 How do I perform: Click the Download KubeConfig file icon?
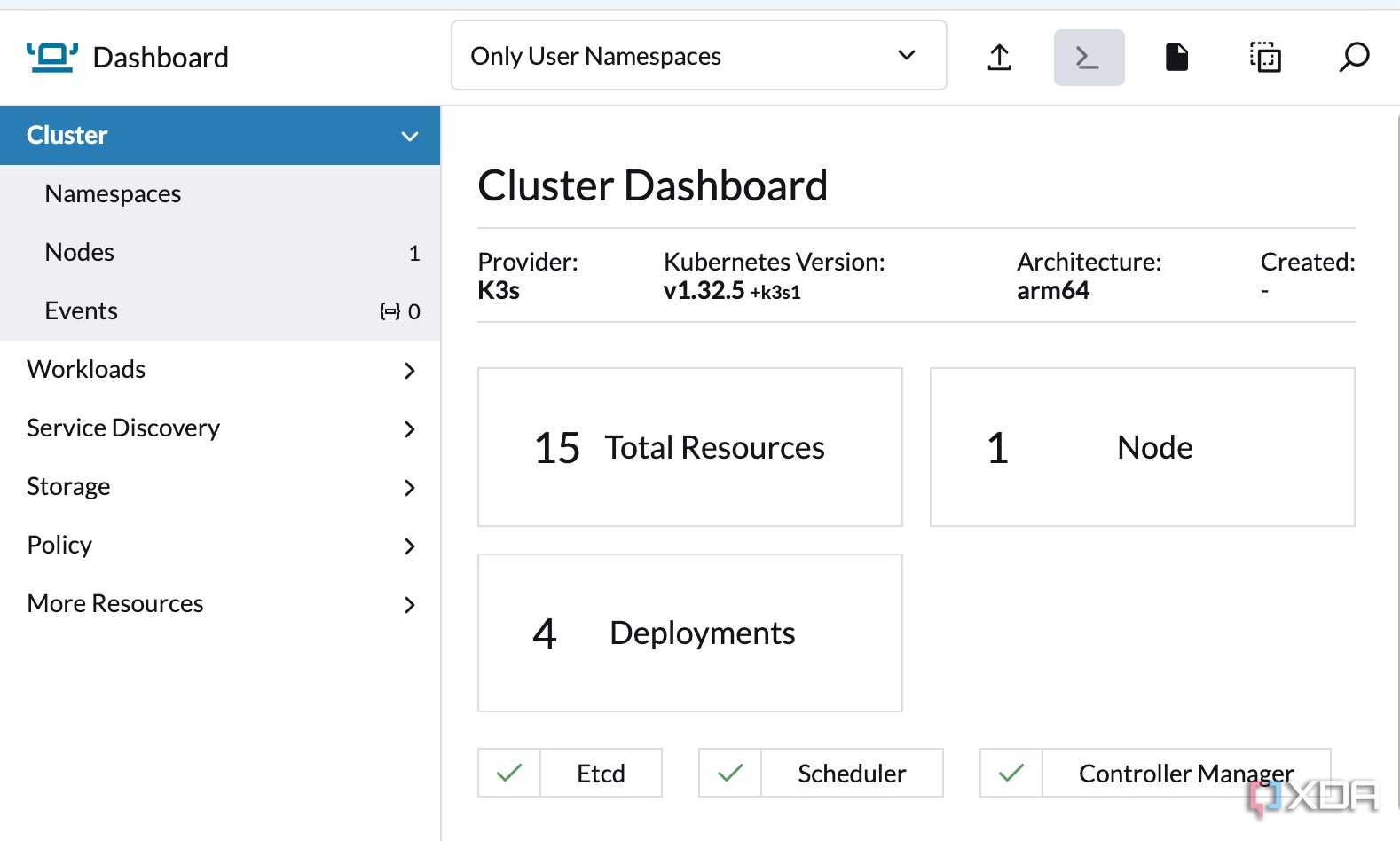pos(1176,58)
